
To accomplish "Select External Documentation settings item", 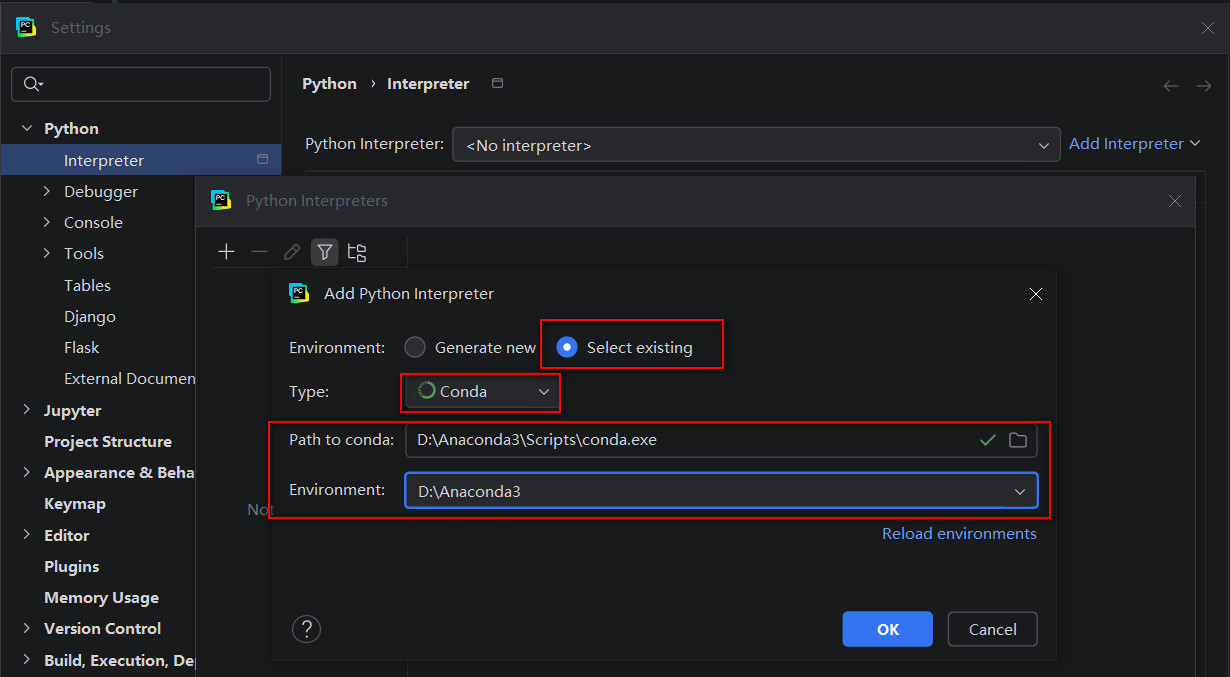I will pos(129,378).
